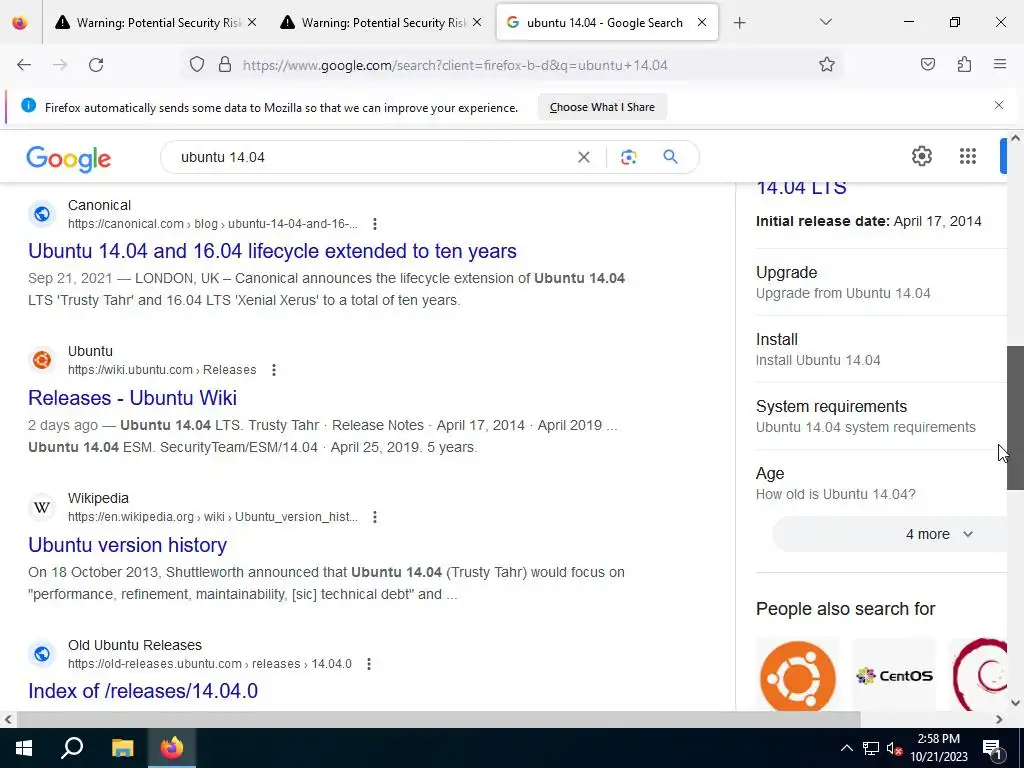Open the Google apps grid
1024x768 pixels.
[x=968, y=157]
